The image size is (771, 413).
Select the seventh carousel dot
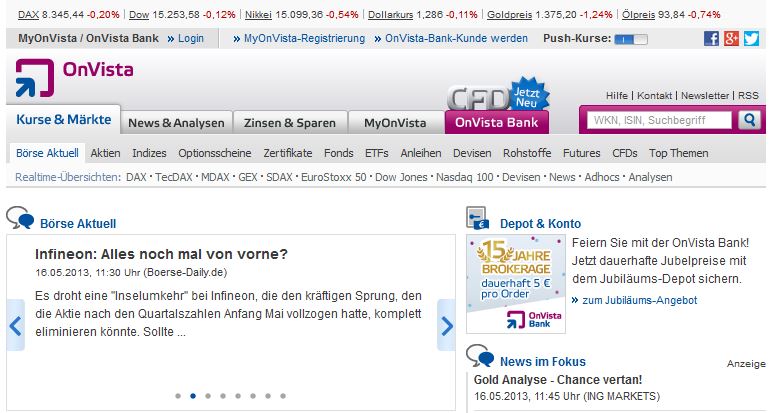268,396
